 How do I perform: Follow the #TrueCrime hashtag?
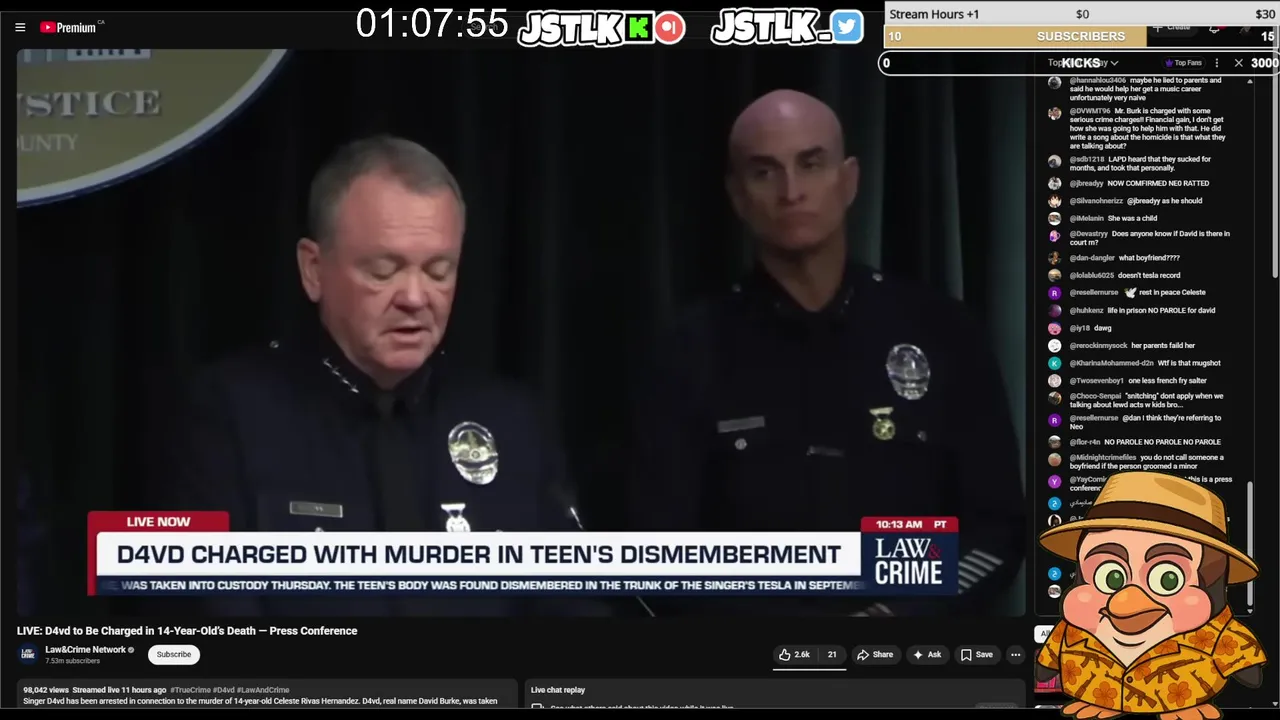[190, 690]
